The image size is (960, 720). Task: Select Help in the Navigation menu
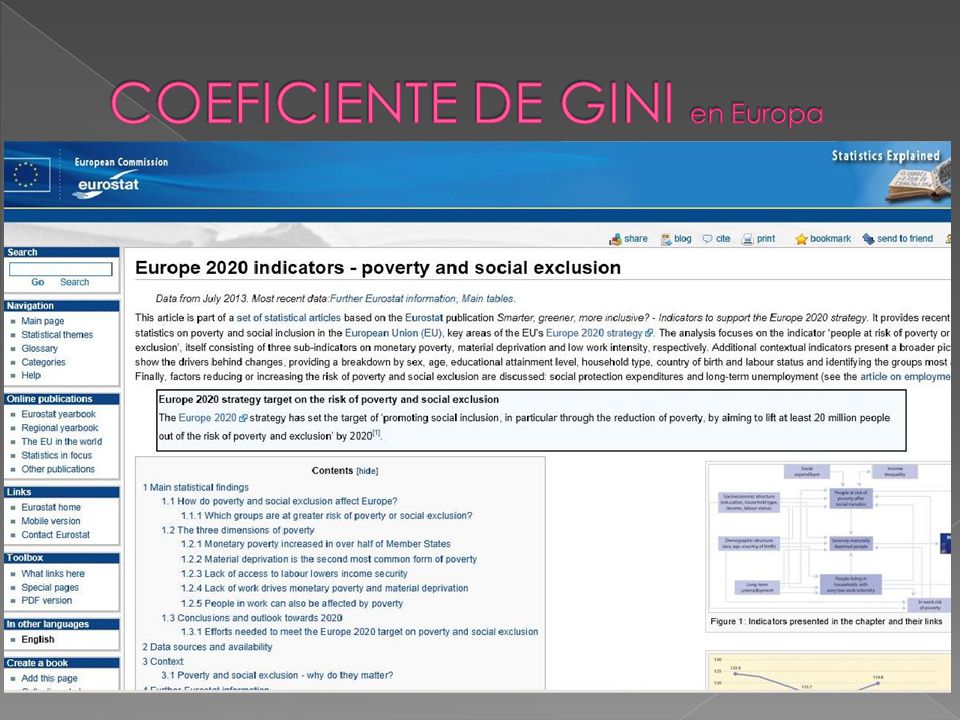pyautogui.click(x=31, y=375)
